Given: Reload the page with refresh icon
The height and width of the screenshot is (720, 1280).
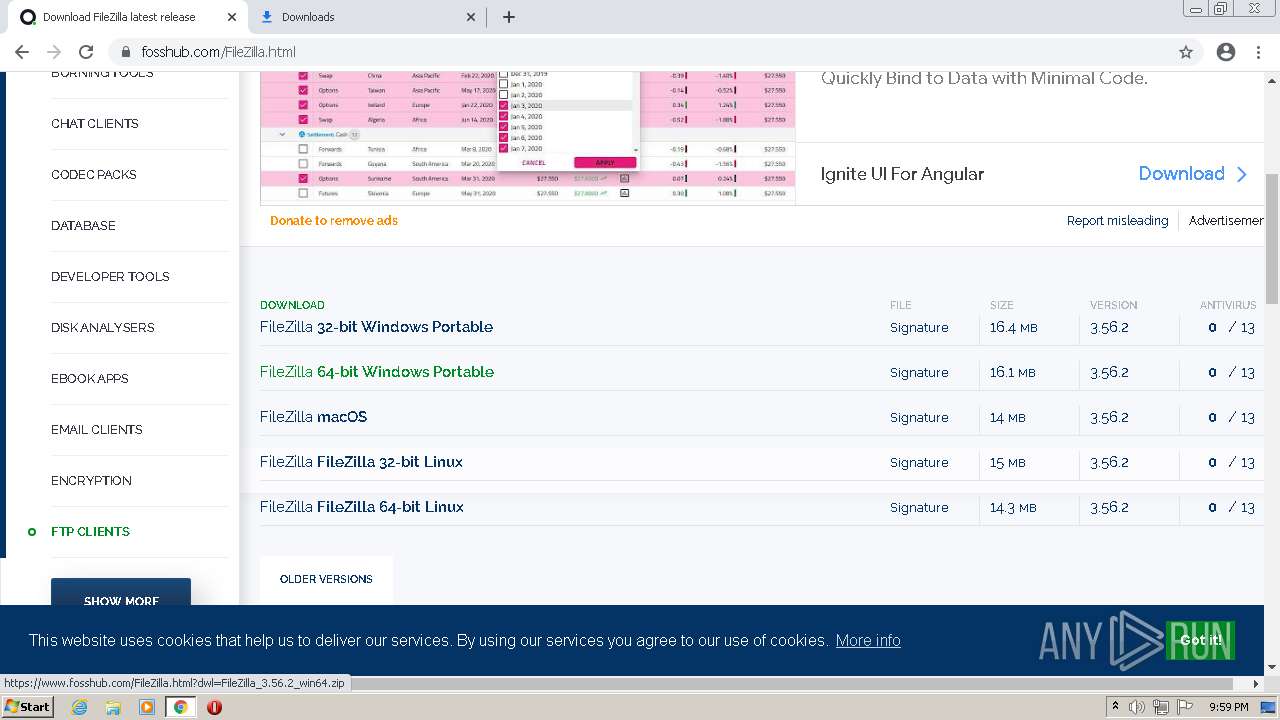Looking at the screenshot, I should tap(86, 52).
